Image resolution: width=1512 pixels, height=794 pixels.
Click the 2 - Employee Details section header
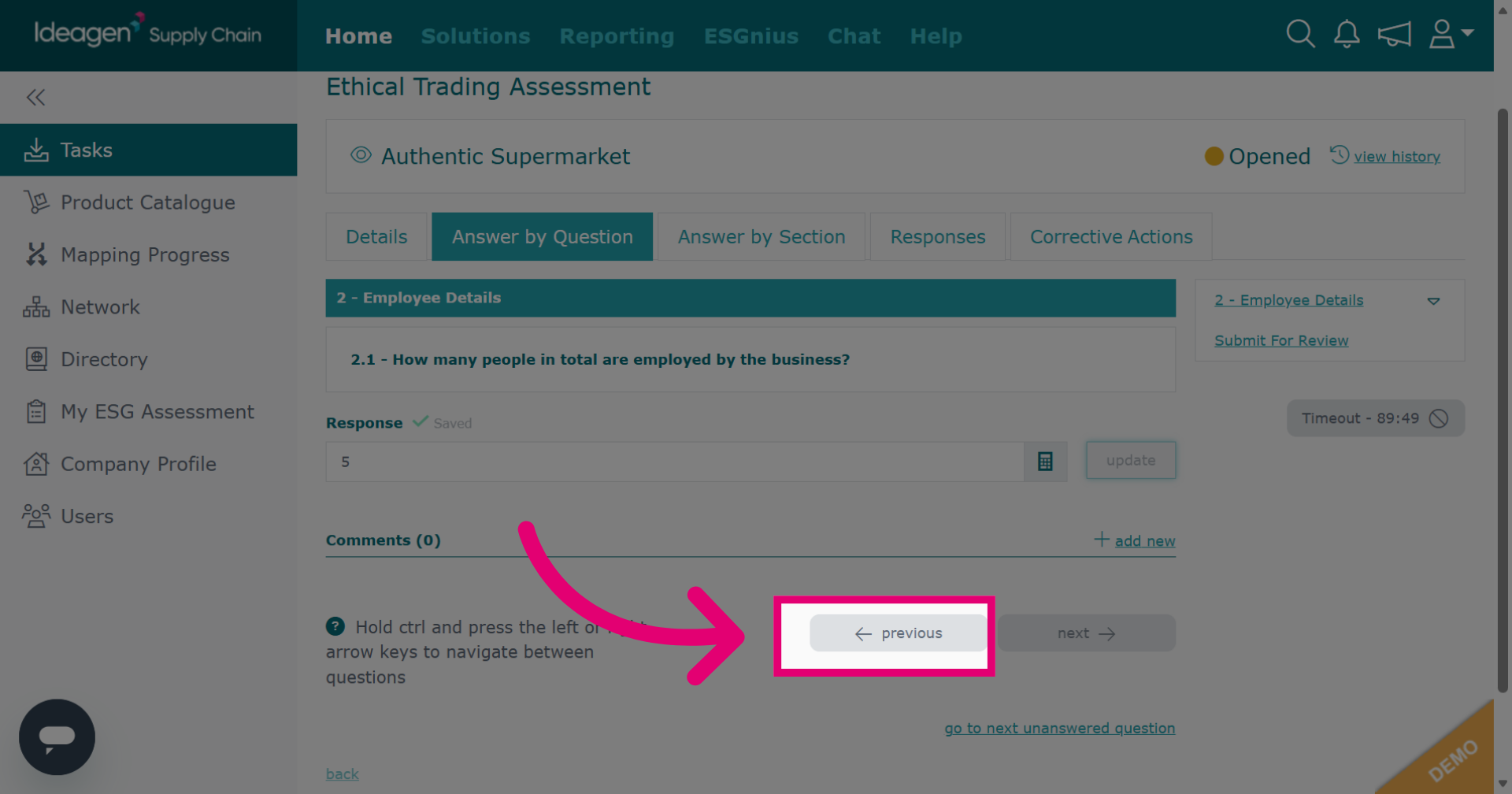(x=750, y=298)
